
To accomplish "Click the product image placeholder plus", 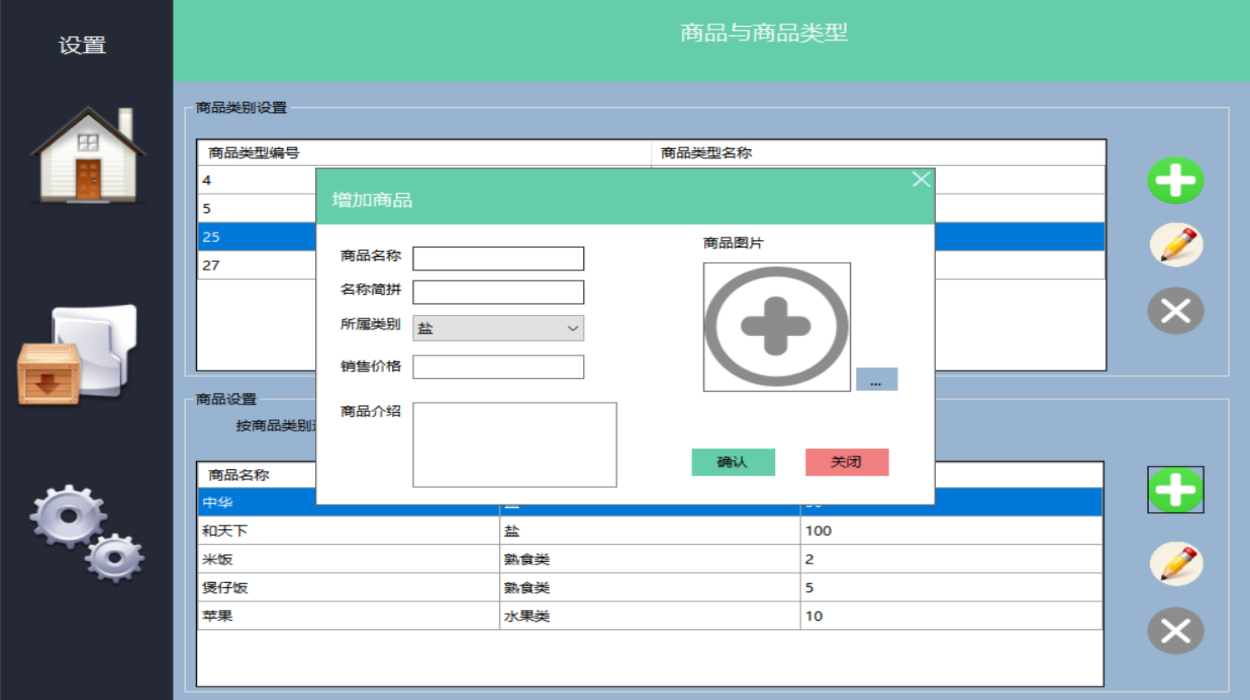I will point(777,327).
